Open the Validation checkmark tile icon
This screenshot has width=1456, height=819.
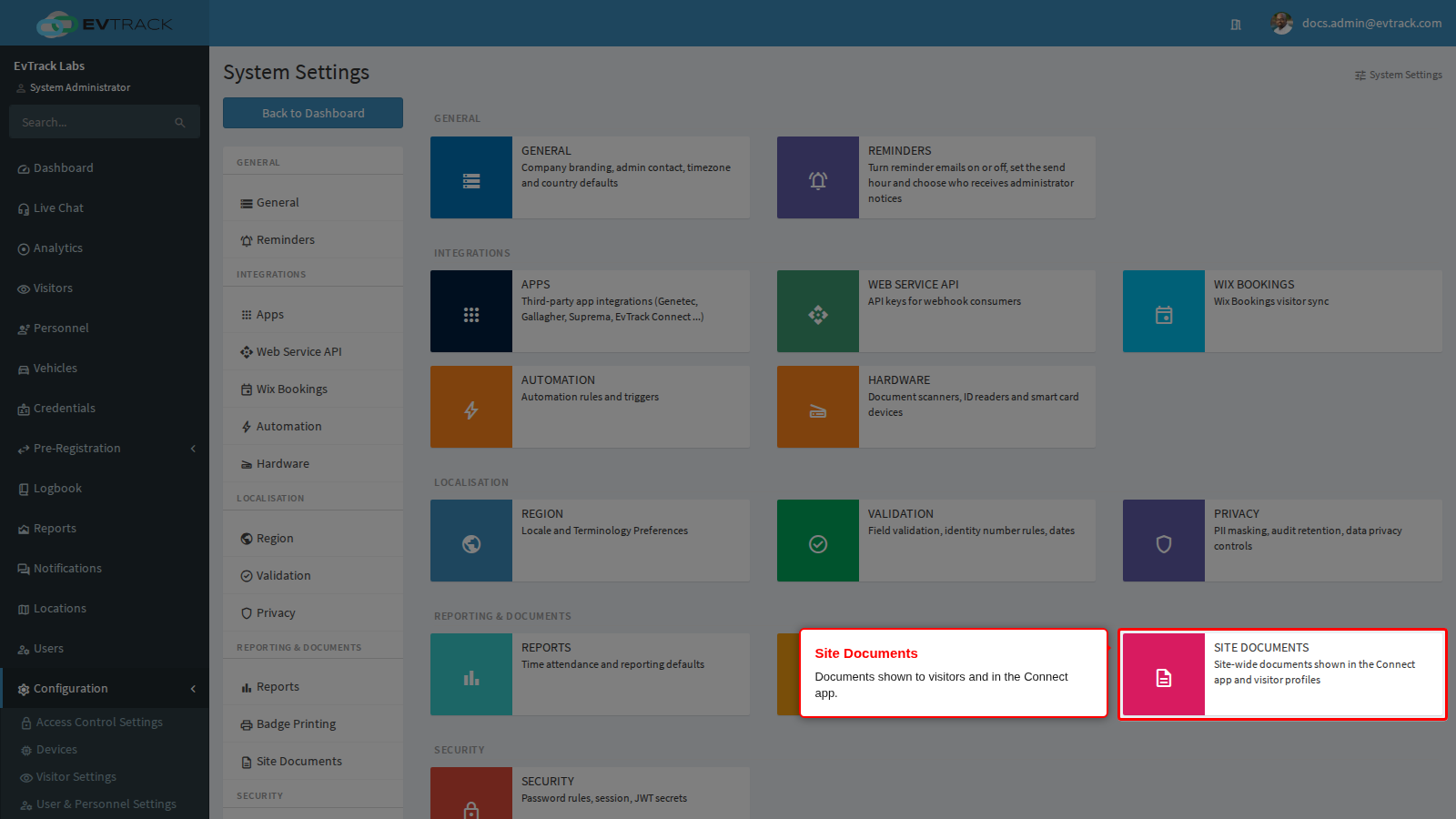coord(818,541)
